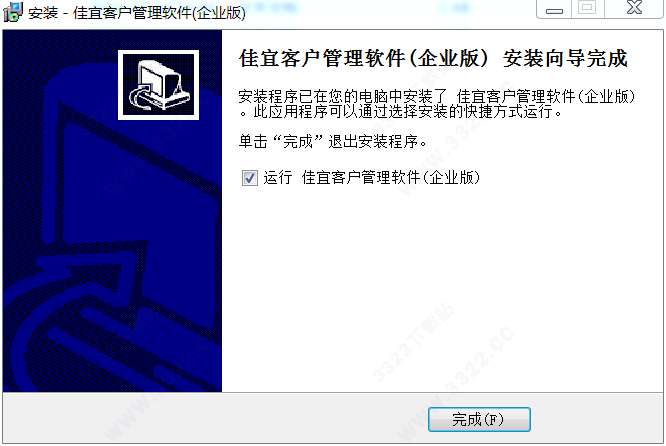Click the 安装向导完成 heading

[565, 58]
